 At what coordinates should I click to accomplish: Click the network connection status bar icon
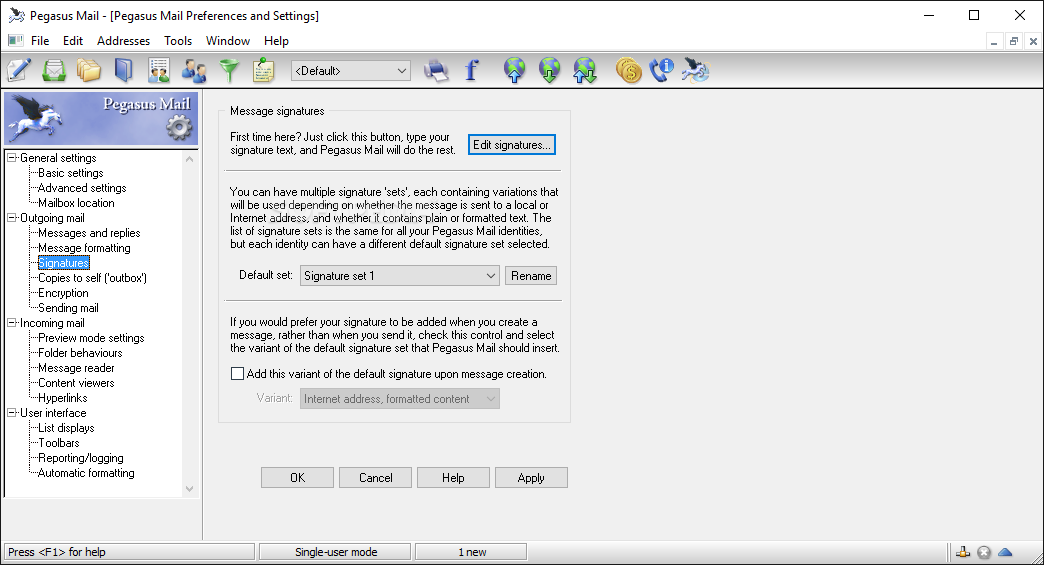(x=963, y=552)
